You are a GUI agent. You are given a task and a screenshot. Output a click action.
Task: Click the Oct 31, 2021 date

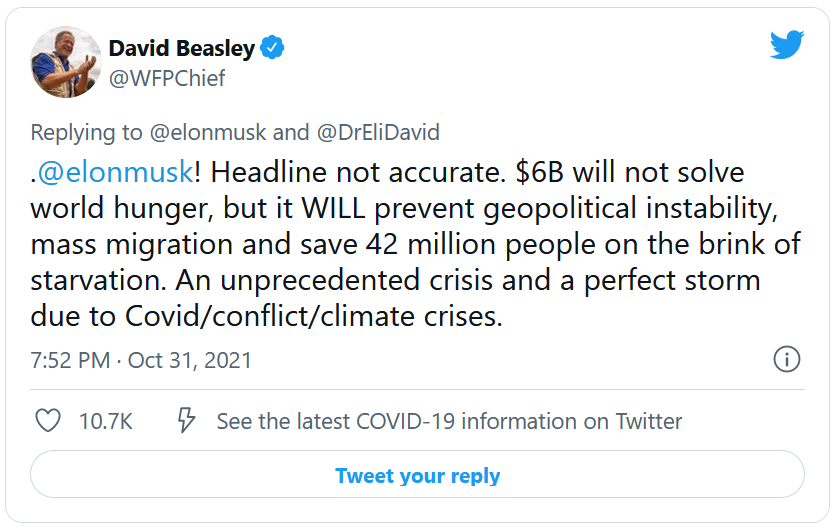coord(190,360)
